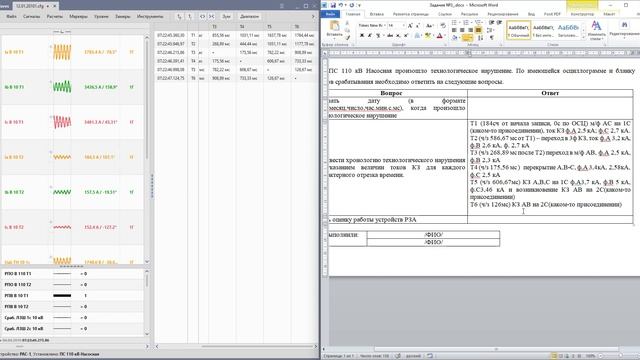Apply the Заголовок style from gallery
640x360 pixels.
pos(568,30)
